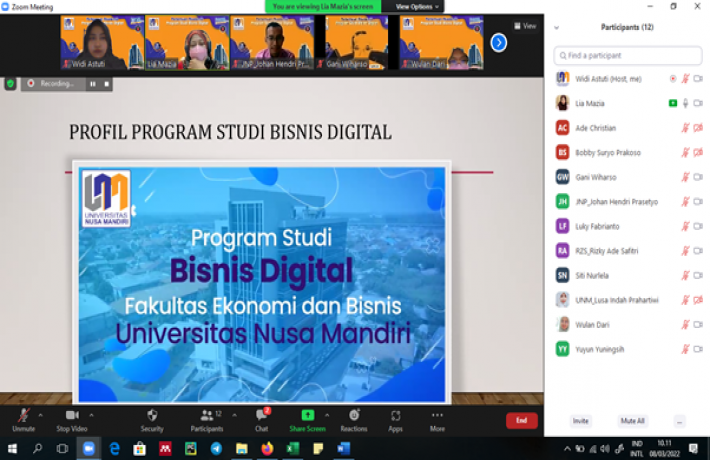Select Lia Mazia's video thumbnail
The image size is (710, 460).
(187, 43)
